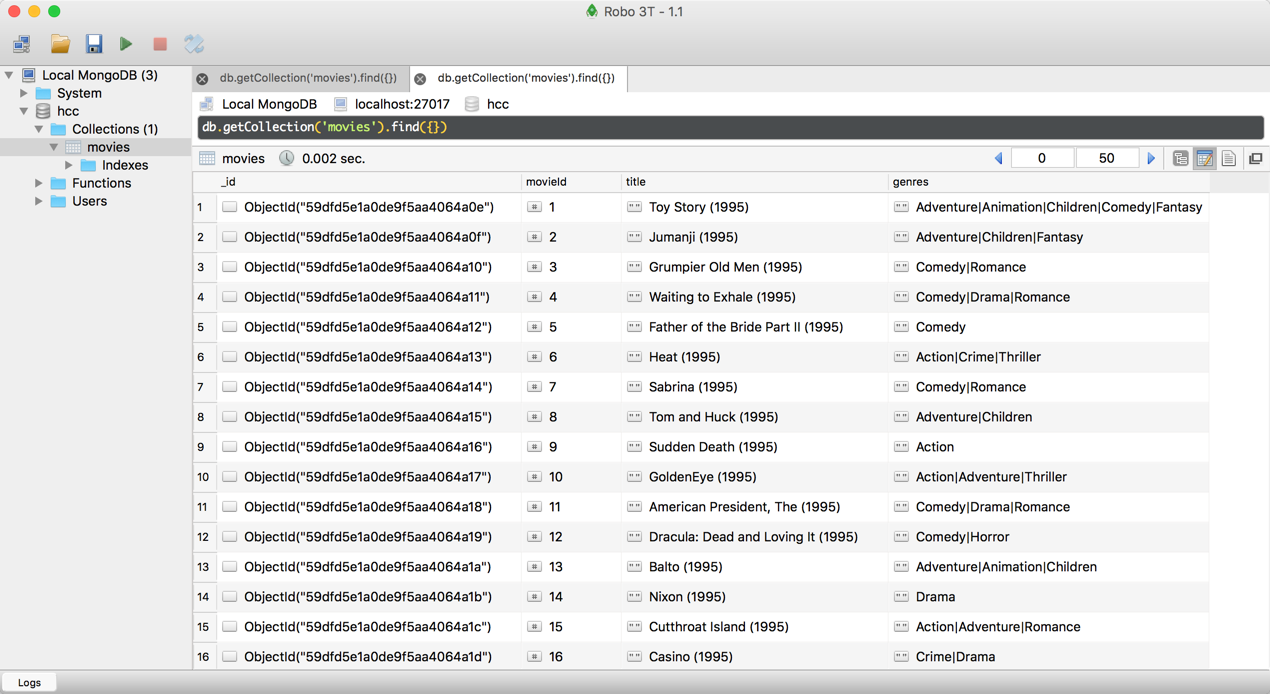Expand the Indexes folder under movies
The width and height of the screenshot is (1270, 694).
click(x=69, y=165)
